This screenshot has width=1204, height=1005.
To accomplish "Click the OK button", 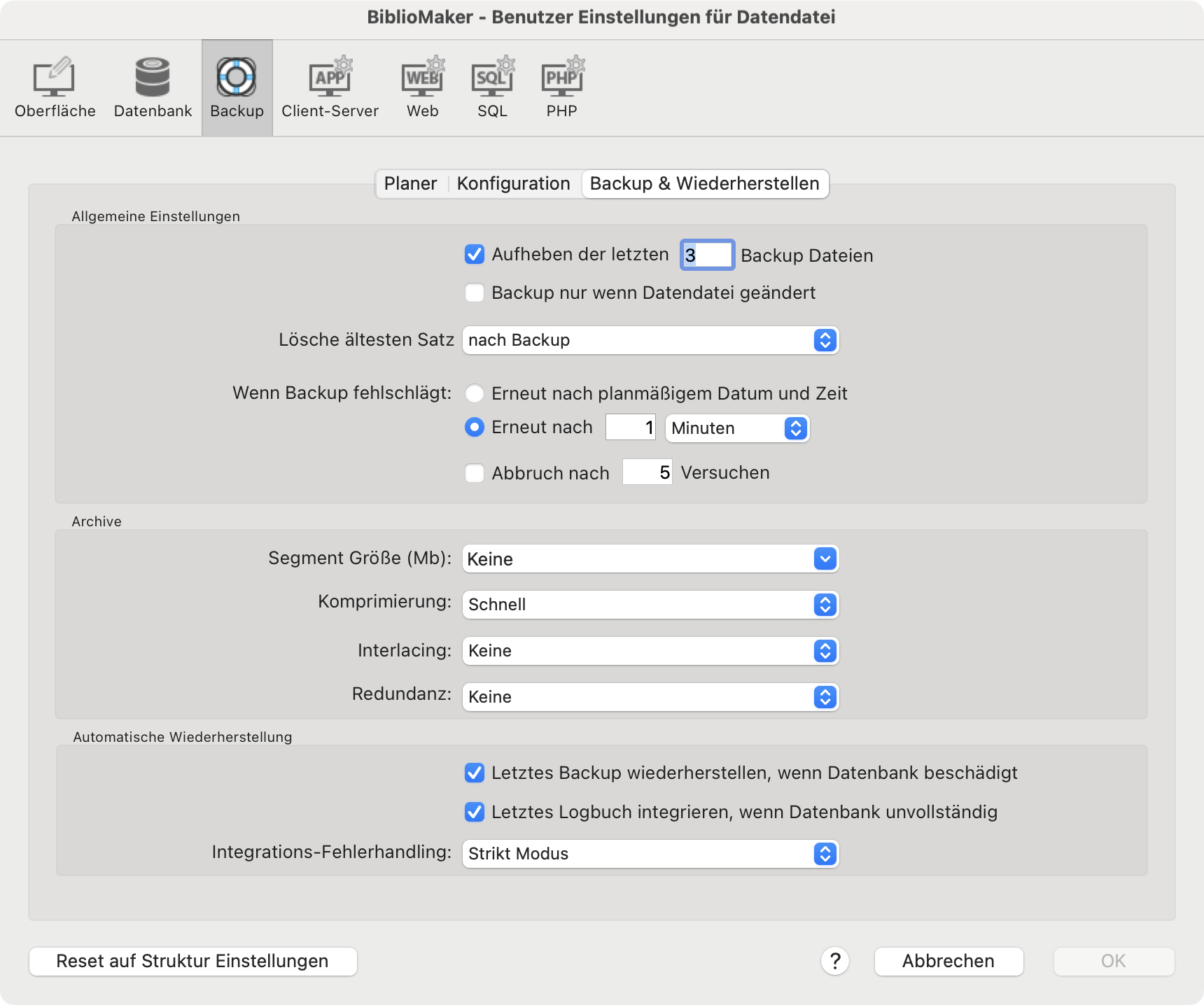I will pos(1114,962).
